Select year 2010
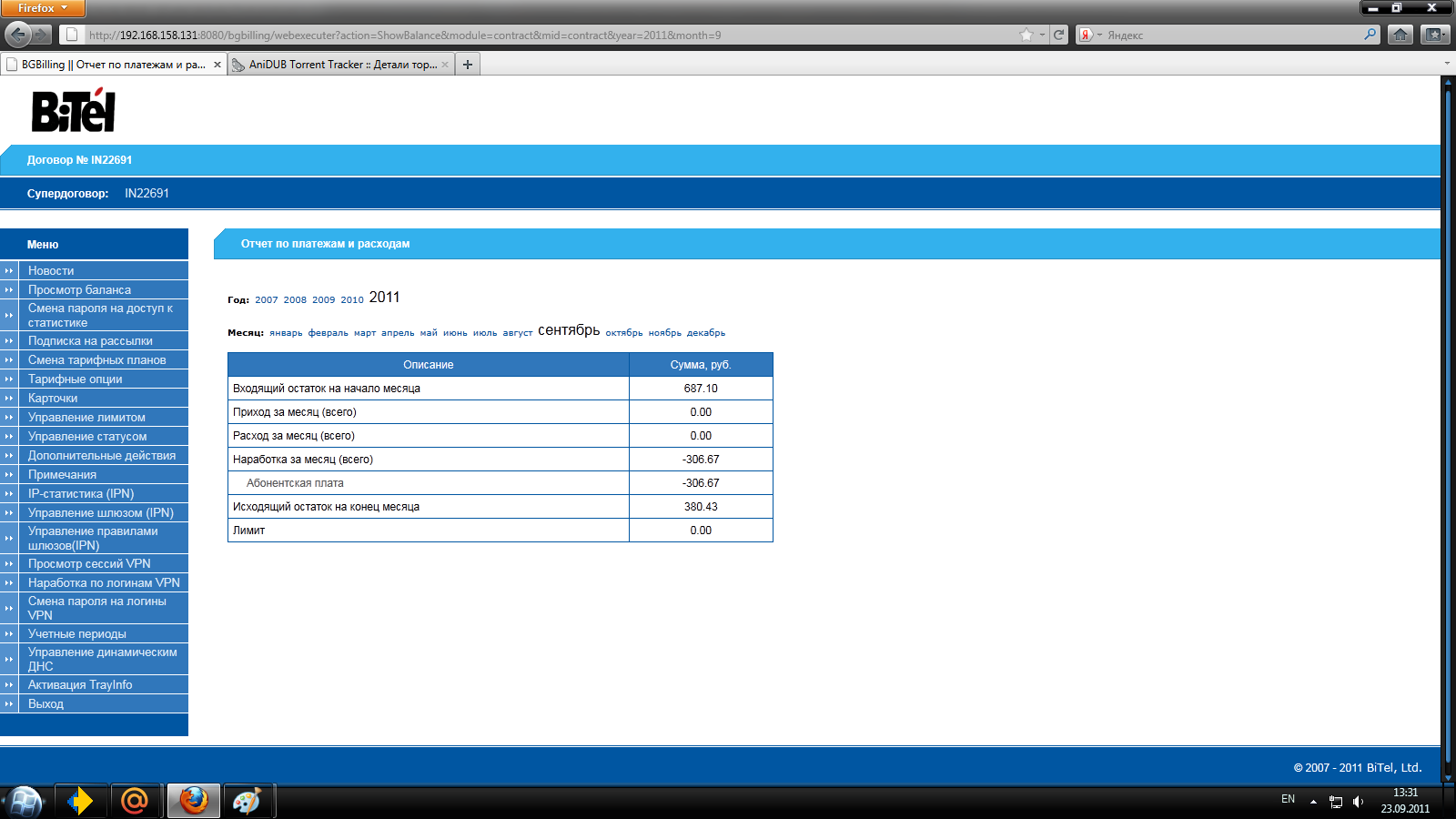Screen dimensions: 1456x819 click(352, 299)
